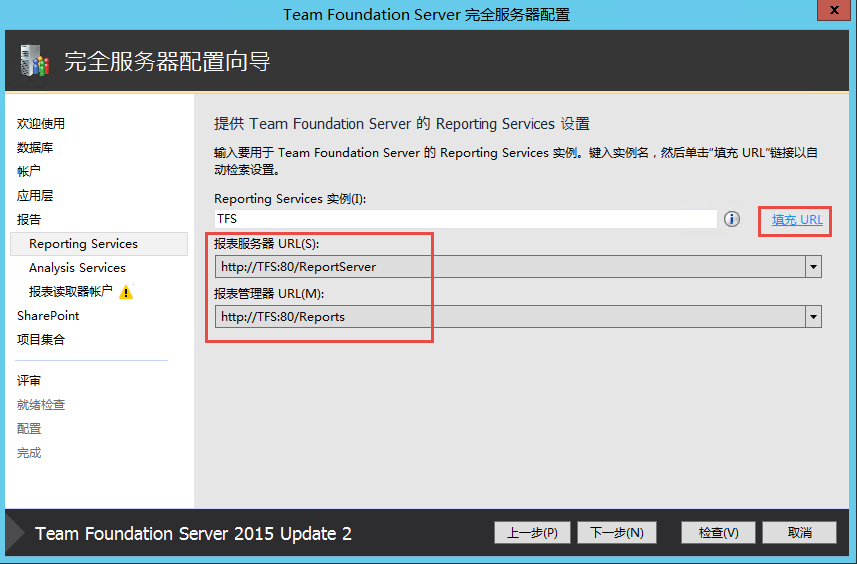
Task: Click the 上一步(P) button
Action: pyautogui.click(x=532, y=533)
